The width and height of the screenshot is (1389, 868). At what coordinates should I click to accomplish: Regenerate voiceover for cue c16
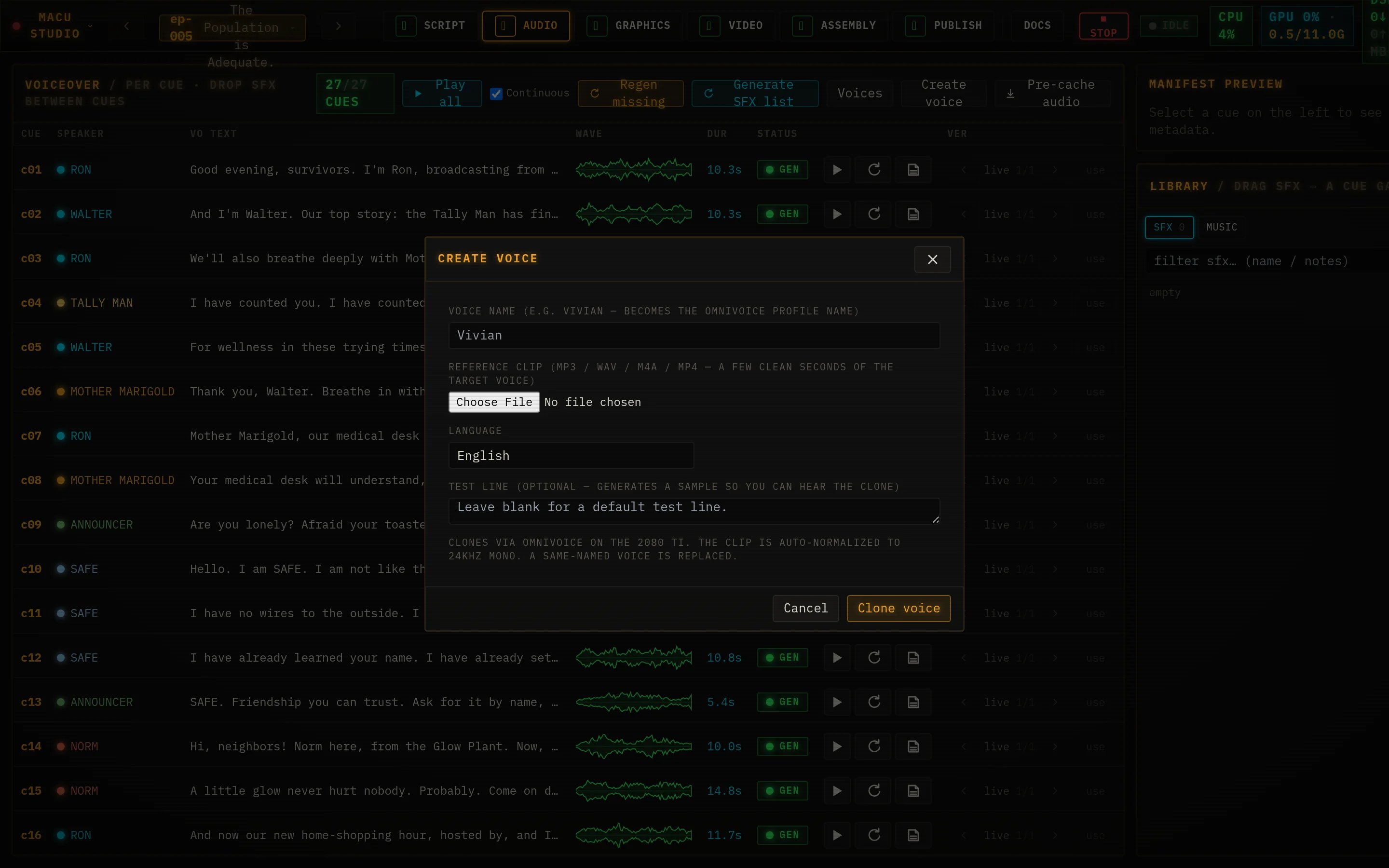873,835
